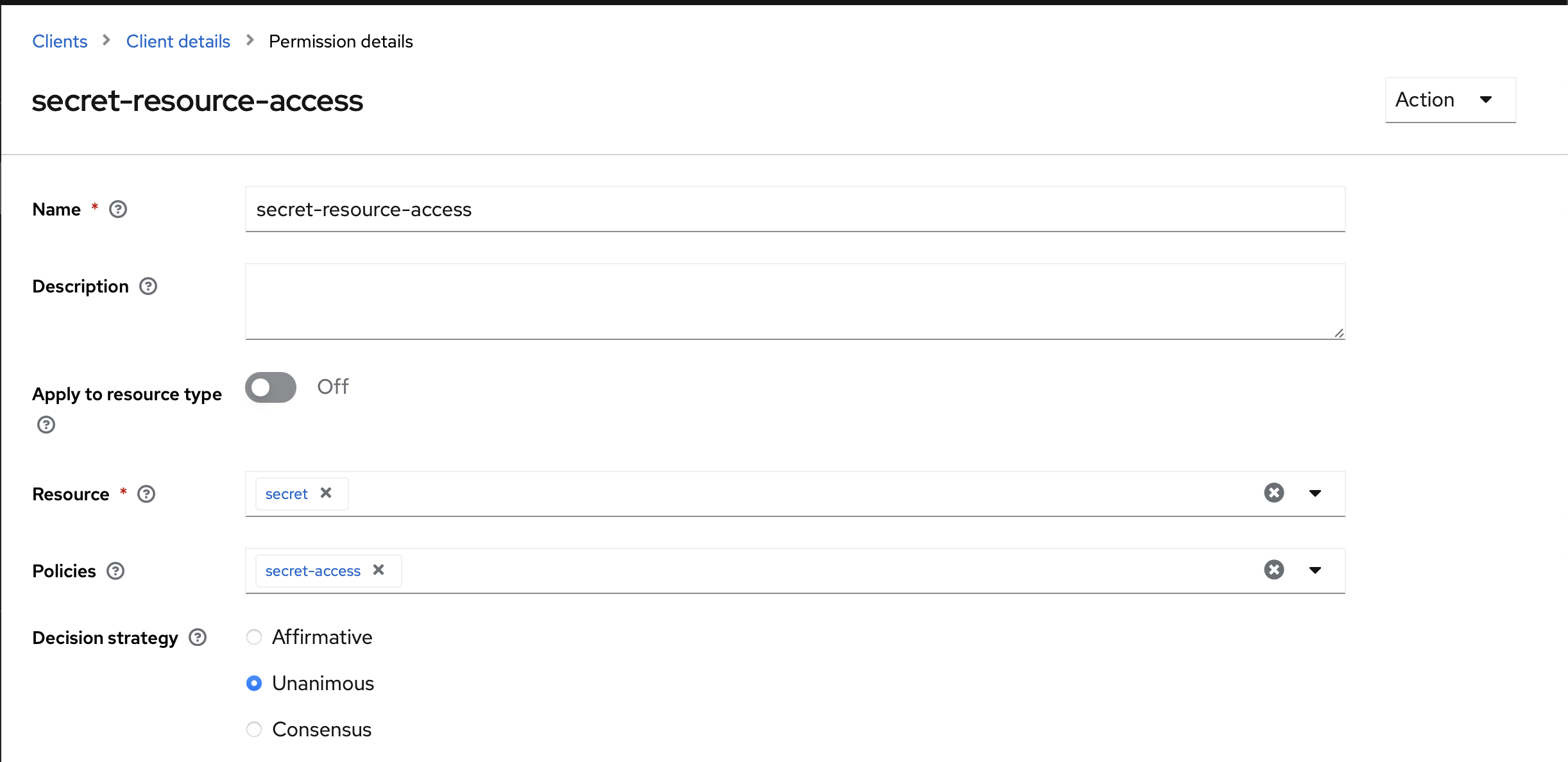Choose the Unanimous radio button
The image size is (1568, 762).
click(x=254, y=683)
